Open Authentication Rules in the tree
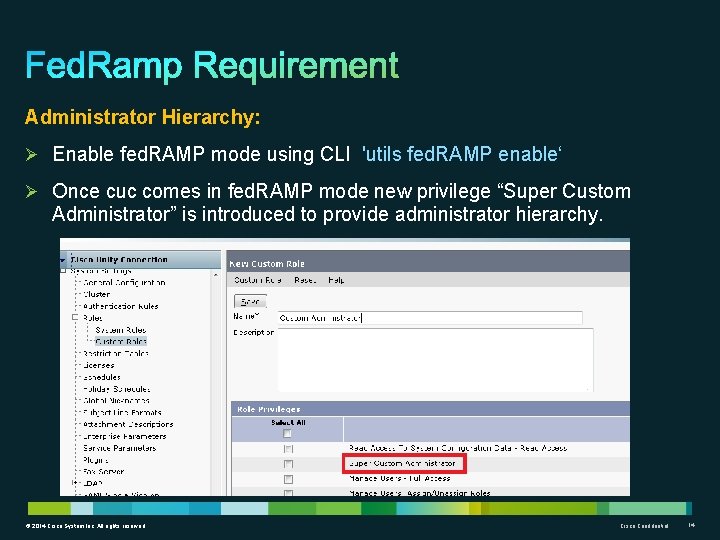 [x=121, y=306]
